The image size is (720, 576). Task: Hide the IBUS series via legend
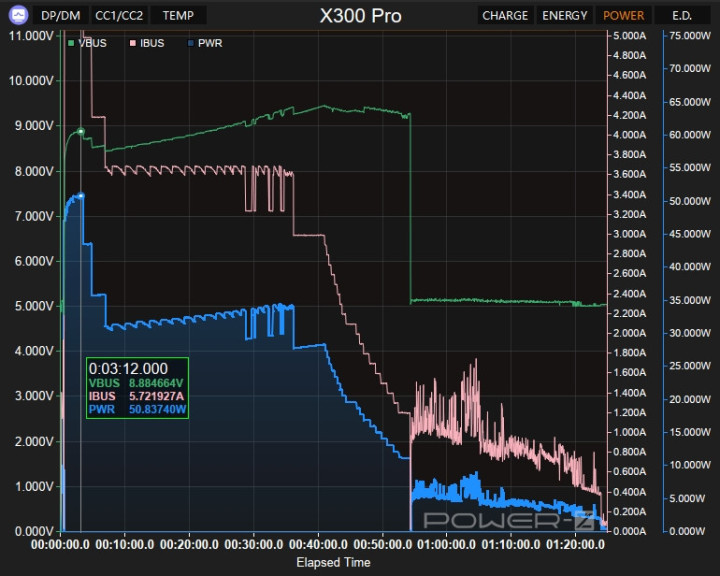152,43
